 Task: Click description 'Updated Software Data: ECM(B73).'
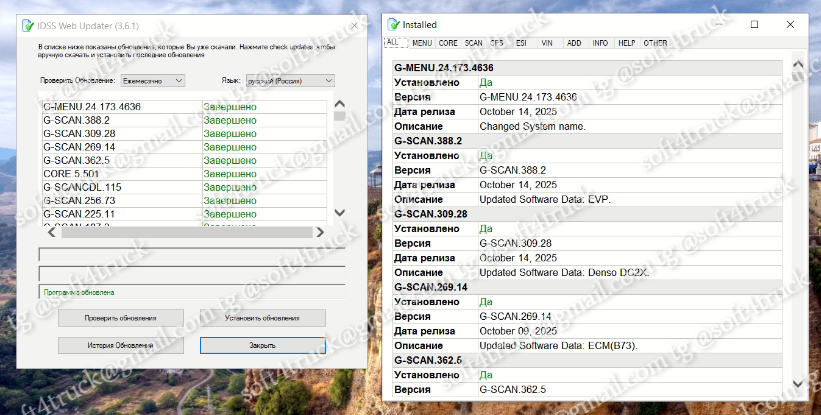[559, 346]
